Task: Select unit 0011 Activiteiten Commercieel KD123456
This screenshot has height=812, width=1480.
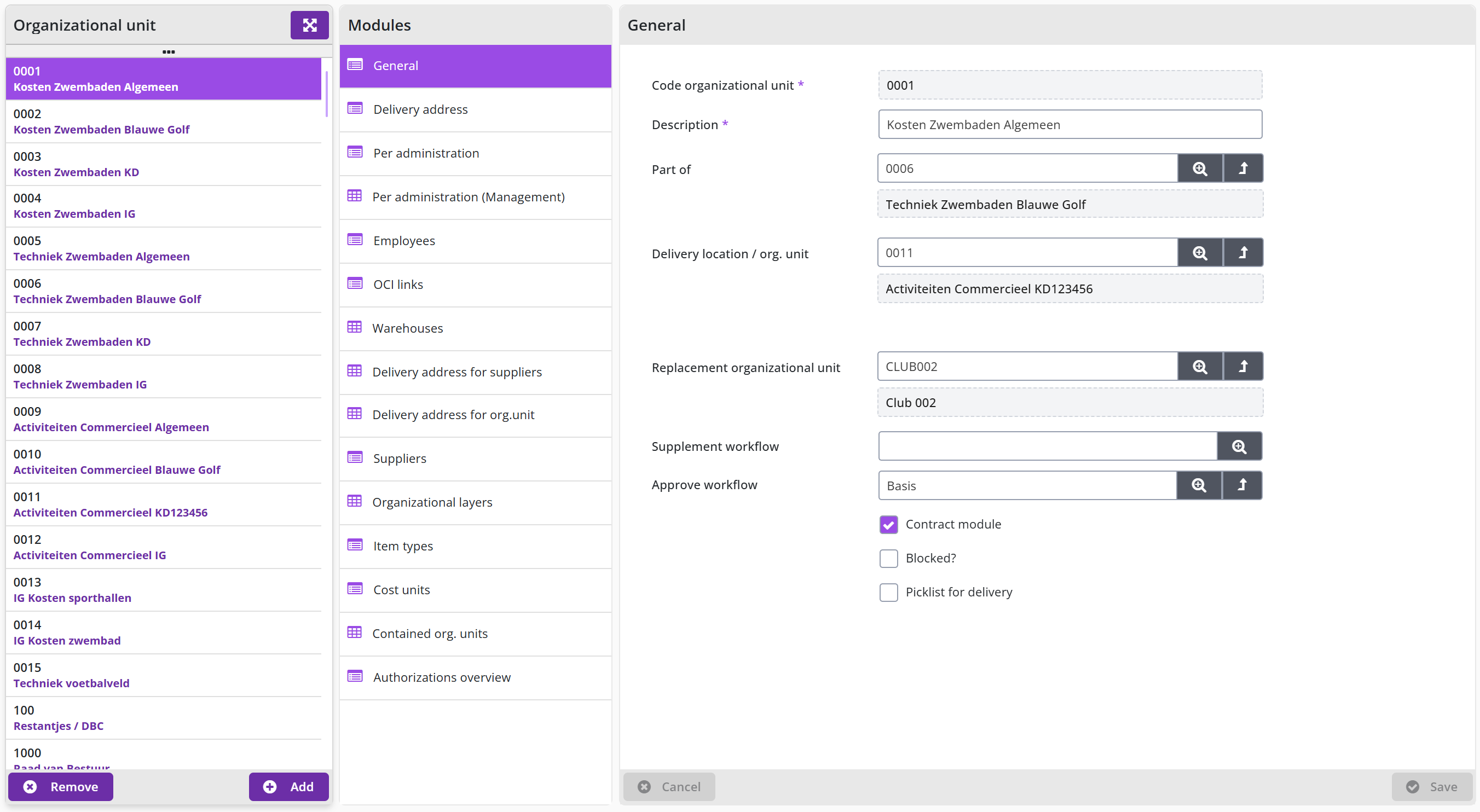Action: coord(163,505)
